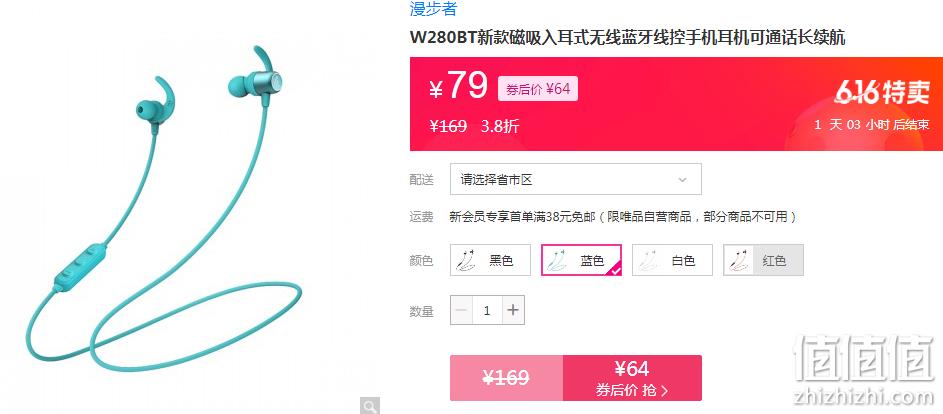This screenshot has height=414, width=943.
Task: Select the 红色 color option
Action: [x=763, y=260]
